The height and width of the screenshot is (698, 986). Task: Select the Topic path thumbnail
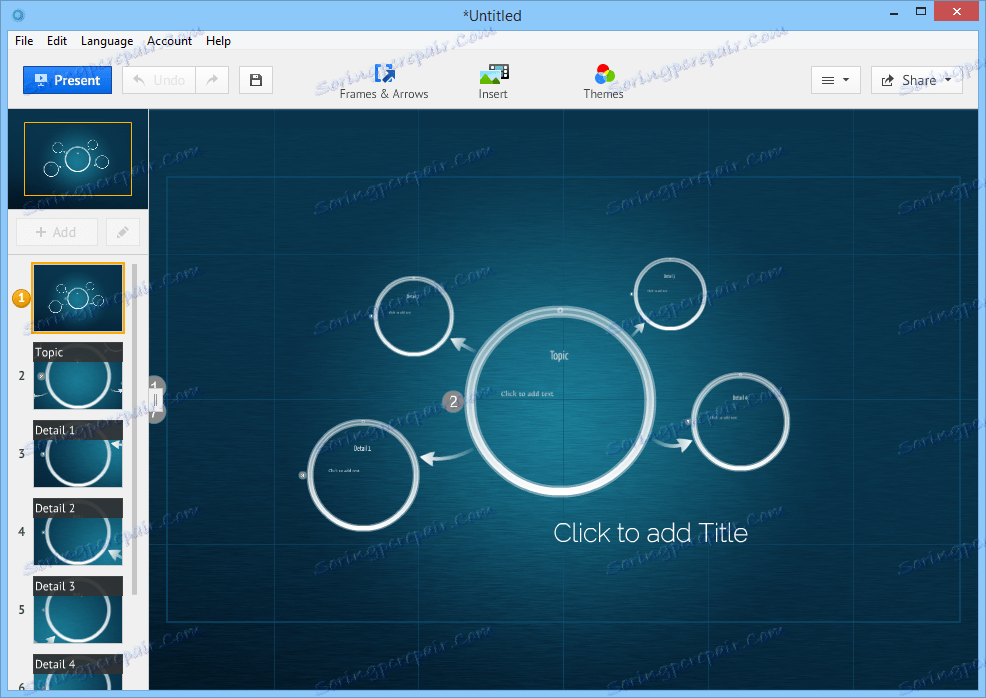[78, 375]
